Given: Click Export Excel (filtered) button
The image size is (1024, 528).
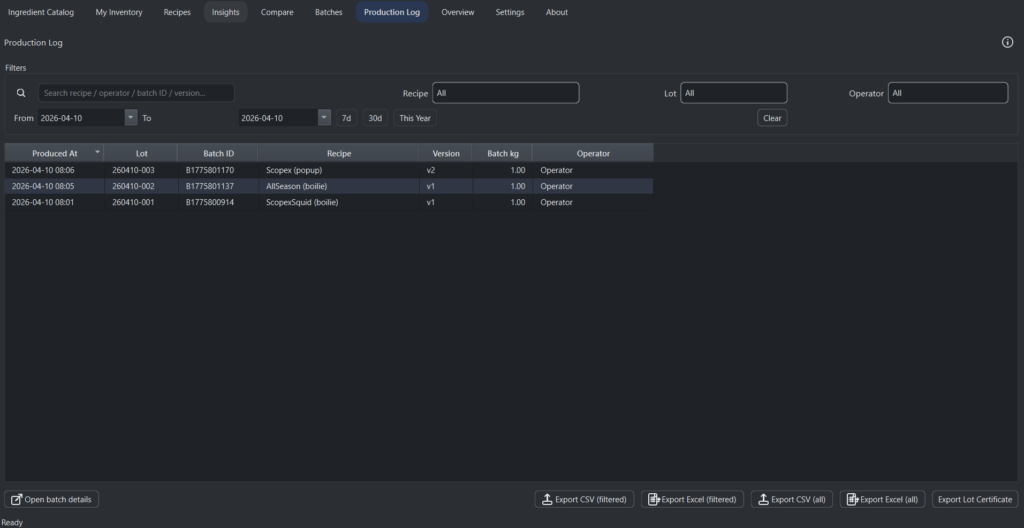Looking at the screenshot, I should click(x=693, y=499).
